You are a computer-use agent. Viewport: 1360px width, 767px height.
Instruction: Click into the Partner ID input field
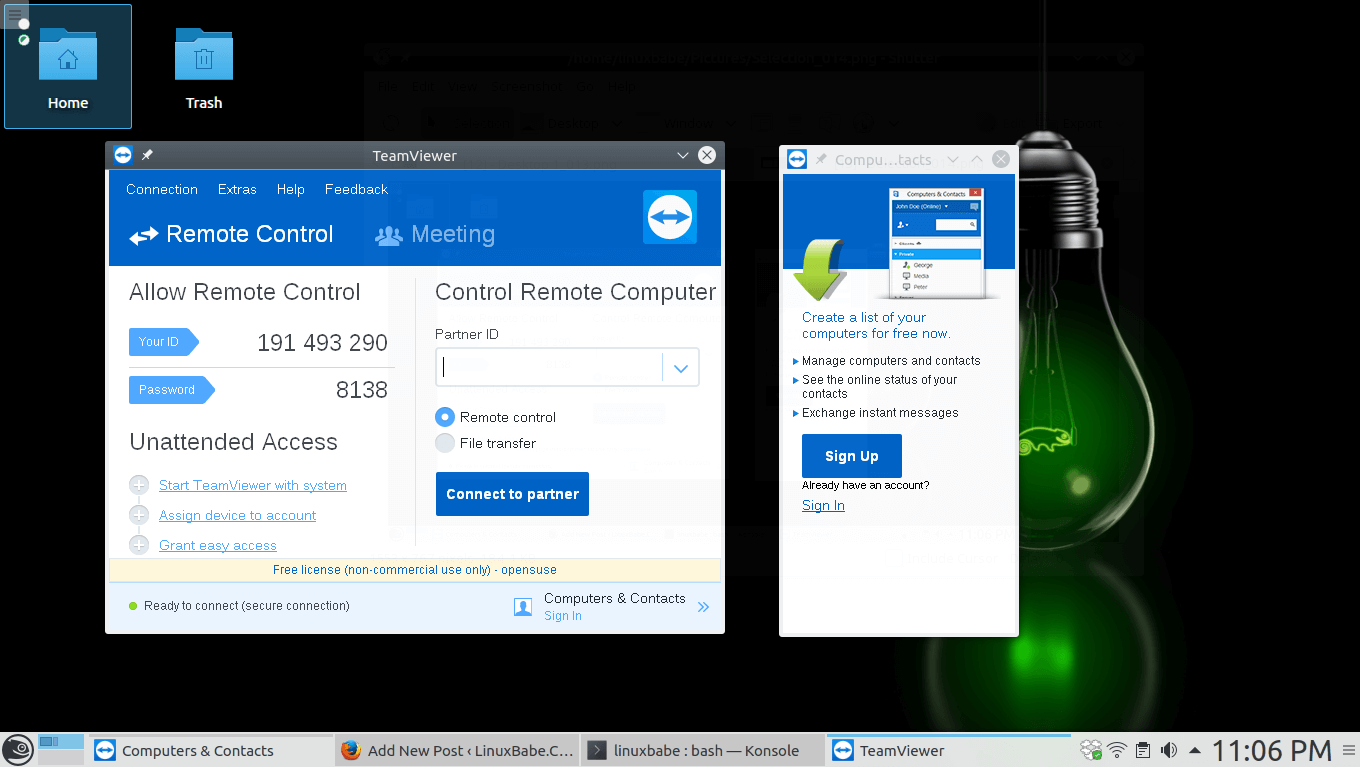[x=550, y=368]
